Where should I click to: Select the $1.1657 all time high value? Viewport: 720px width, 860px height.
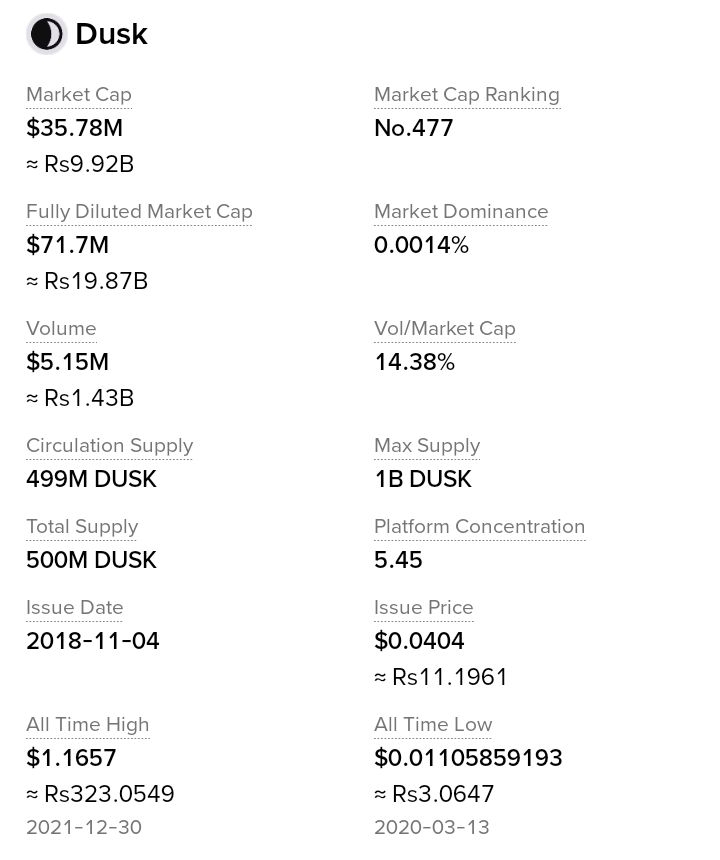click(71, 758)
